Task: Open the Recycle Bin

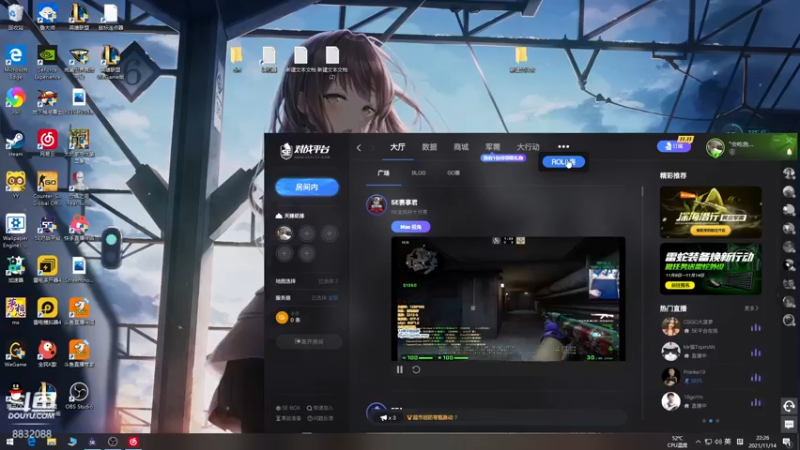Action: coord(15,15)
